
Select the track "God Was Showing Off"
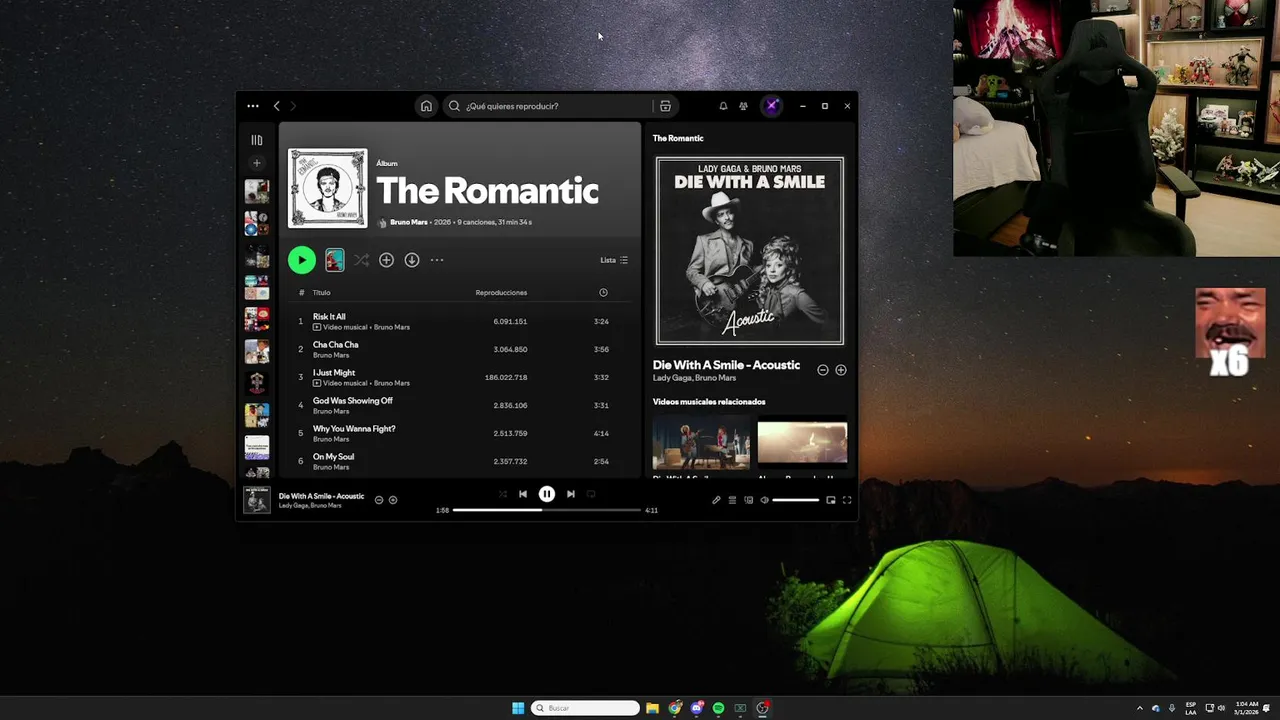(353, 401)
